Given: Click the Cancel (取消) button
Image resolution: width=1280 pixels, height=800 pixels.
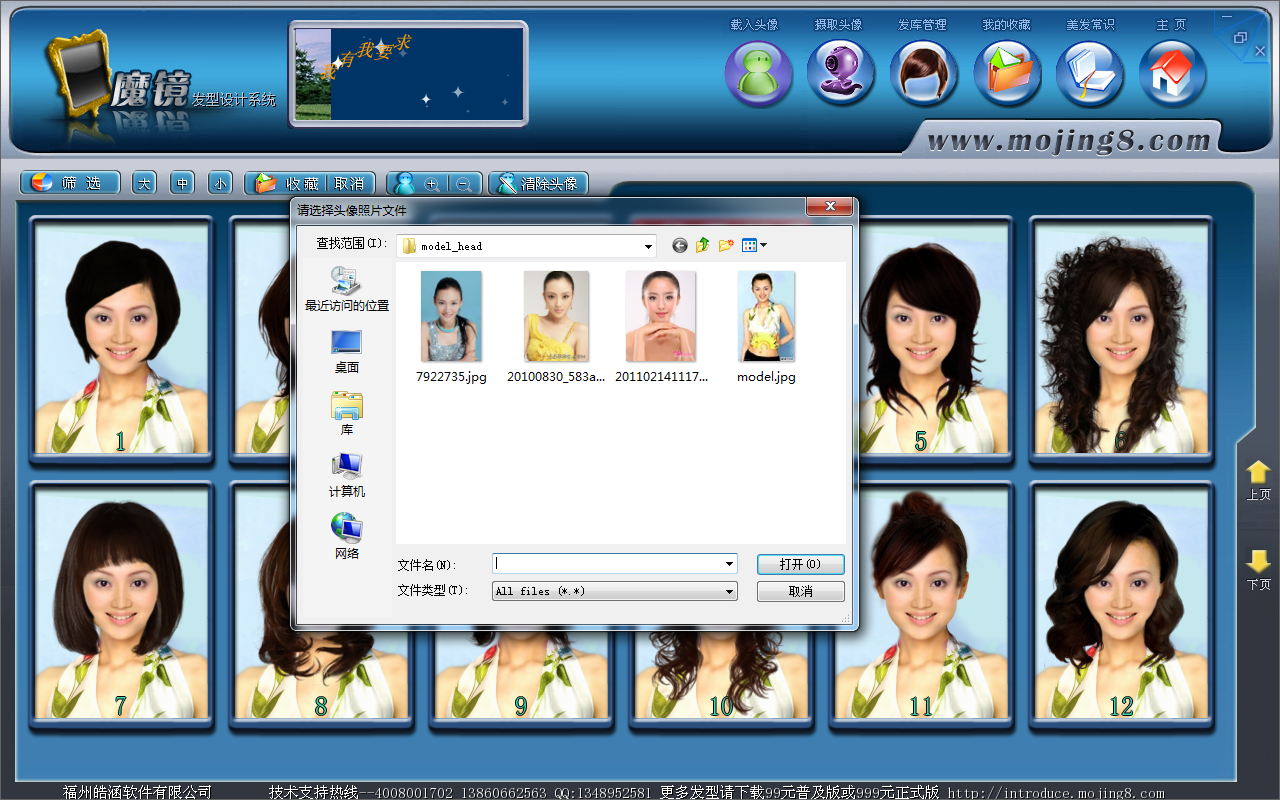Looking at the screenshot, I should coord(800,591).
